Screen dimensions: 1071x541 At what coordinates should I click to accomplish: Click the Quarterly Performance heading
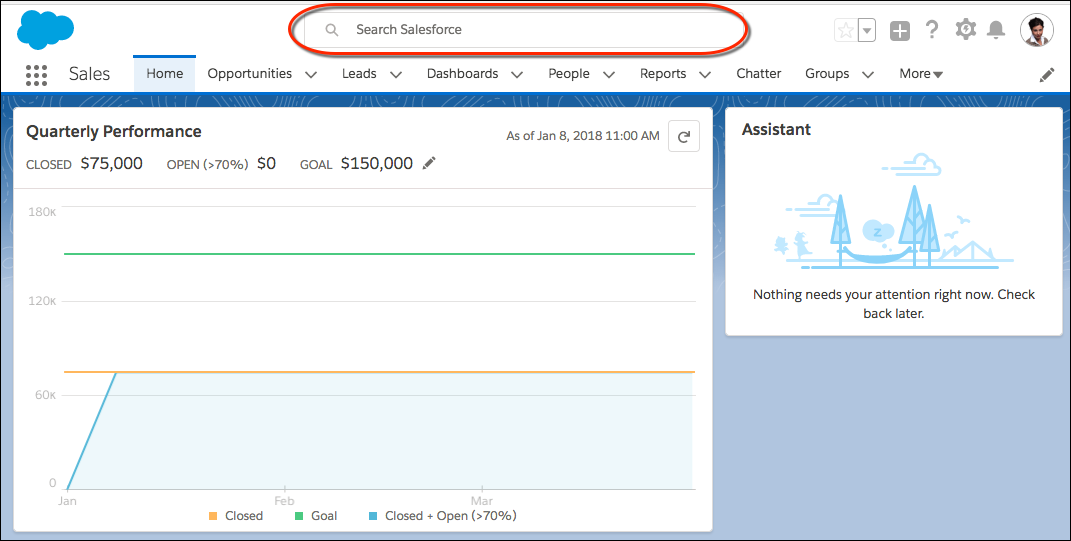(113, 132)
